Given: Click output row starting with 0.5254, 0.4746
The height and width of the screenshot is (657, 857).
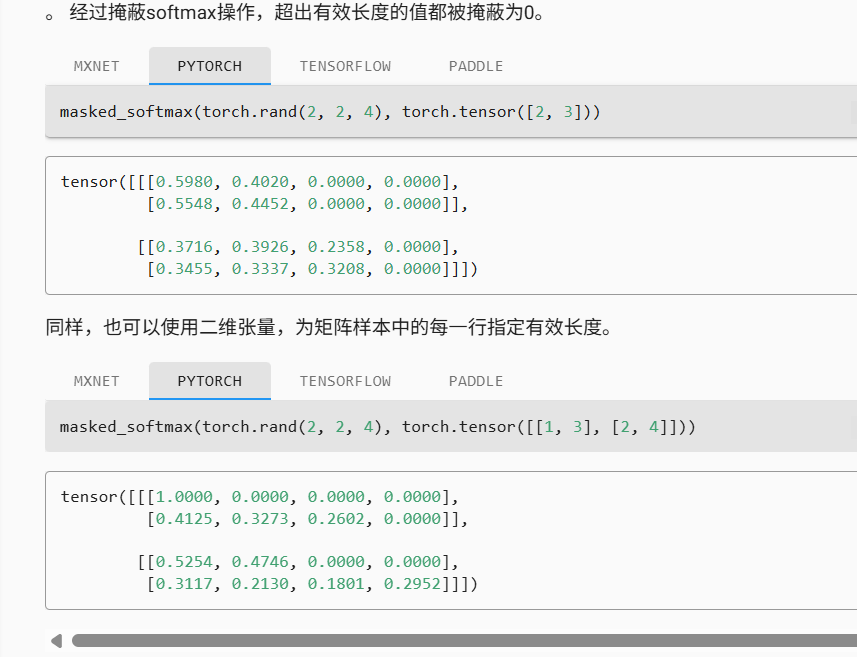Looking at the screenshot, I should pyautogui.click(x=298, y=562).
